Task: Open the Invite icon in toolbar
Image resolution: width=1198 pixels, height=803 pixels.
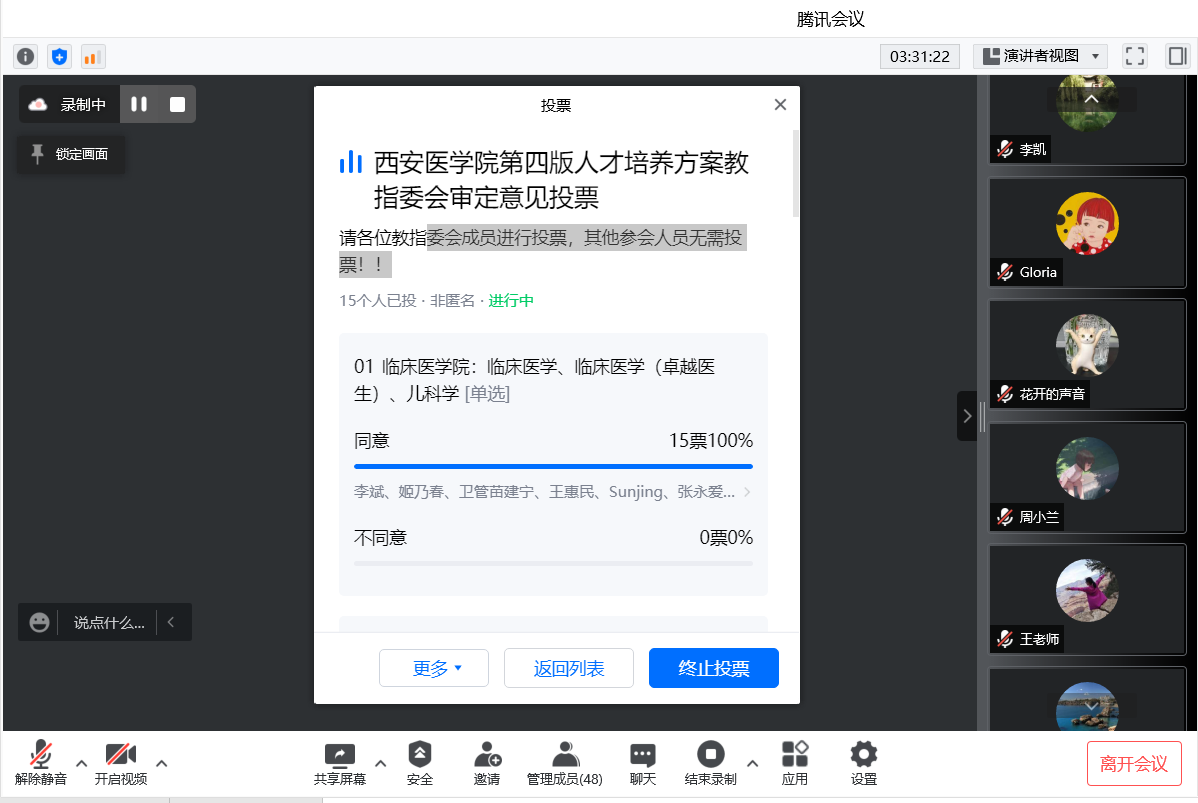Action: click(x=487, y=763)
